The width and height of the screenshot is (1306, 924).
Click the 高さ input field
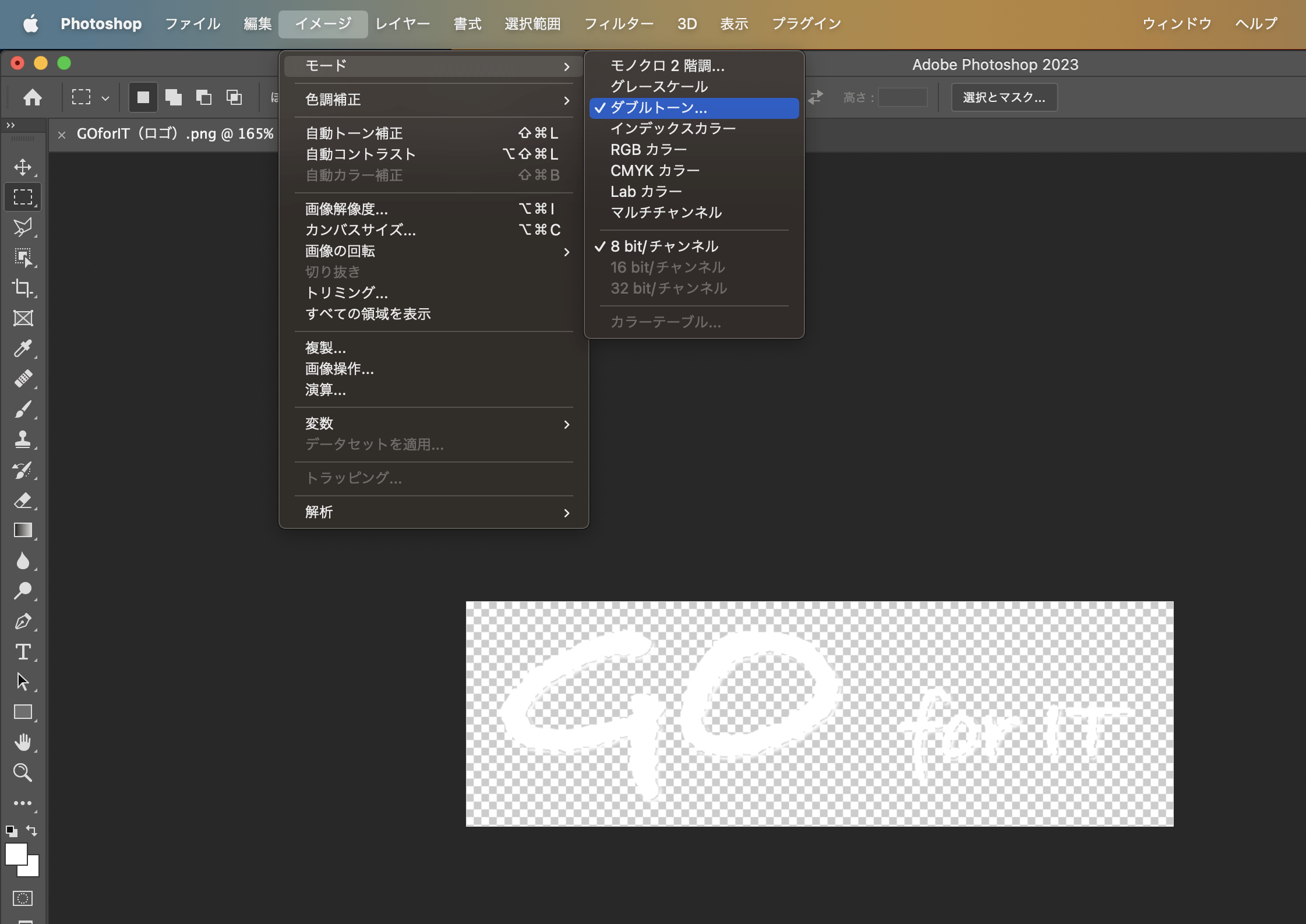click(902, 97)
